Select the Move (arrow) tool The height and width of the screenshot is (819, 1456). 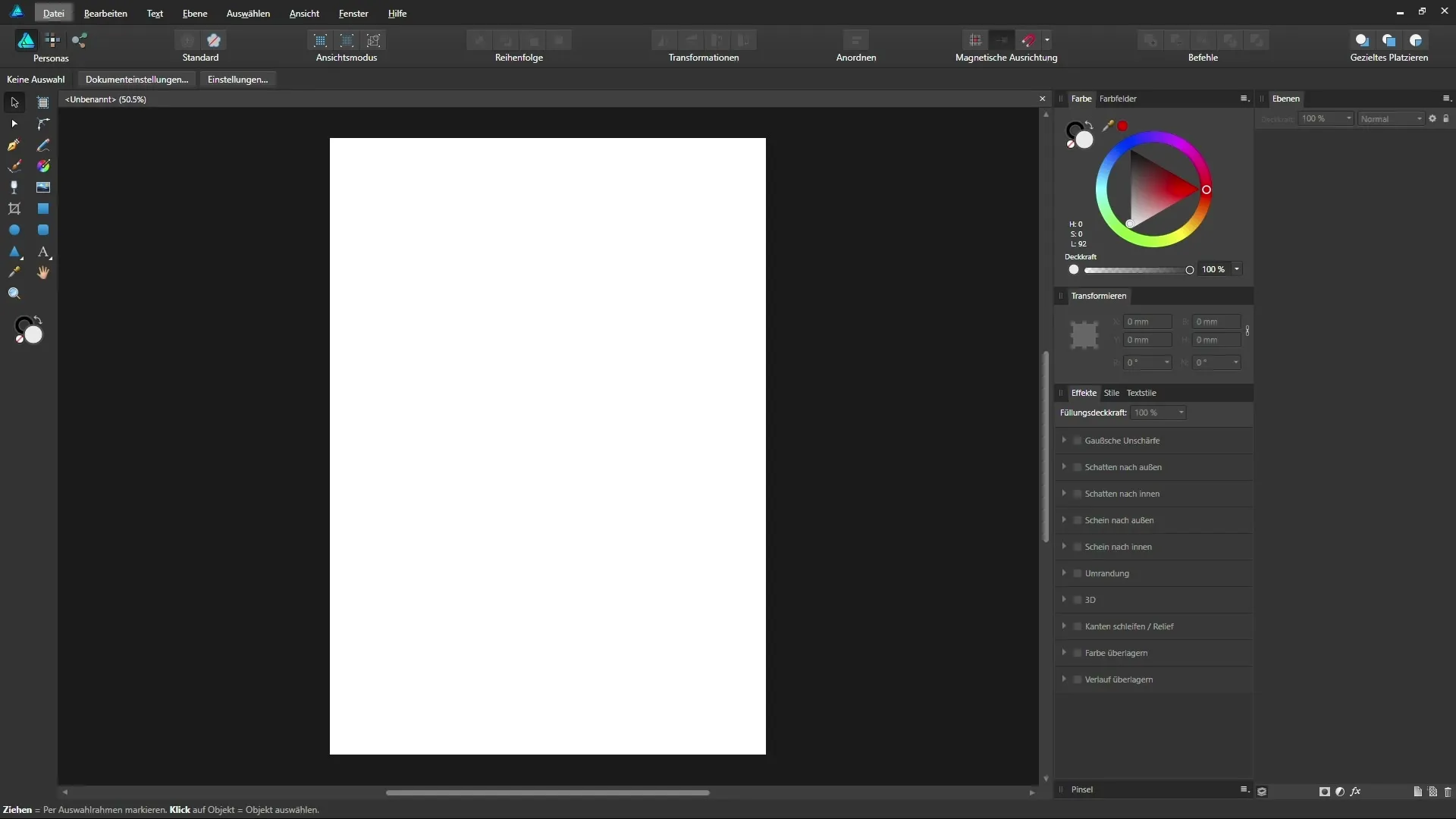[14, 102]
